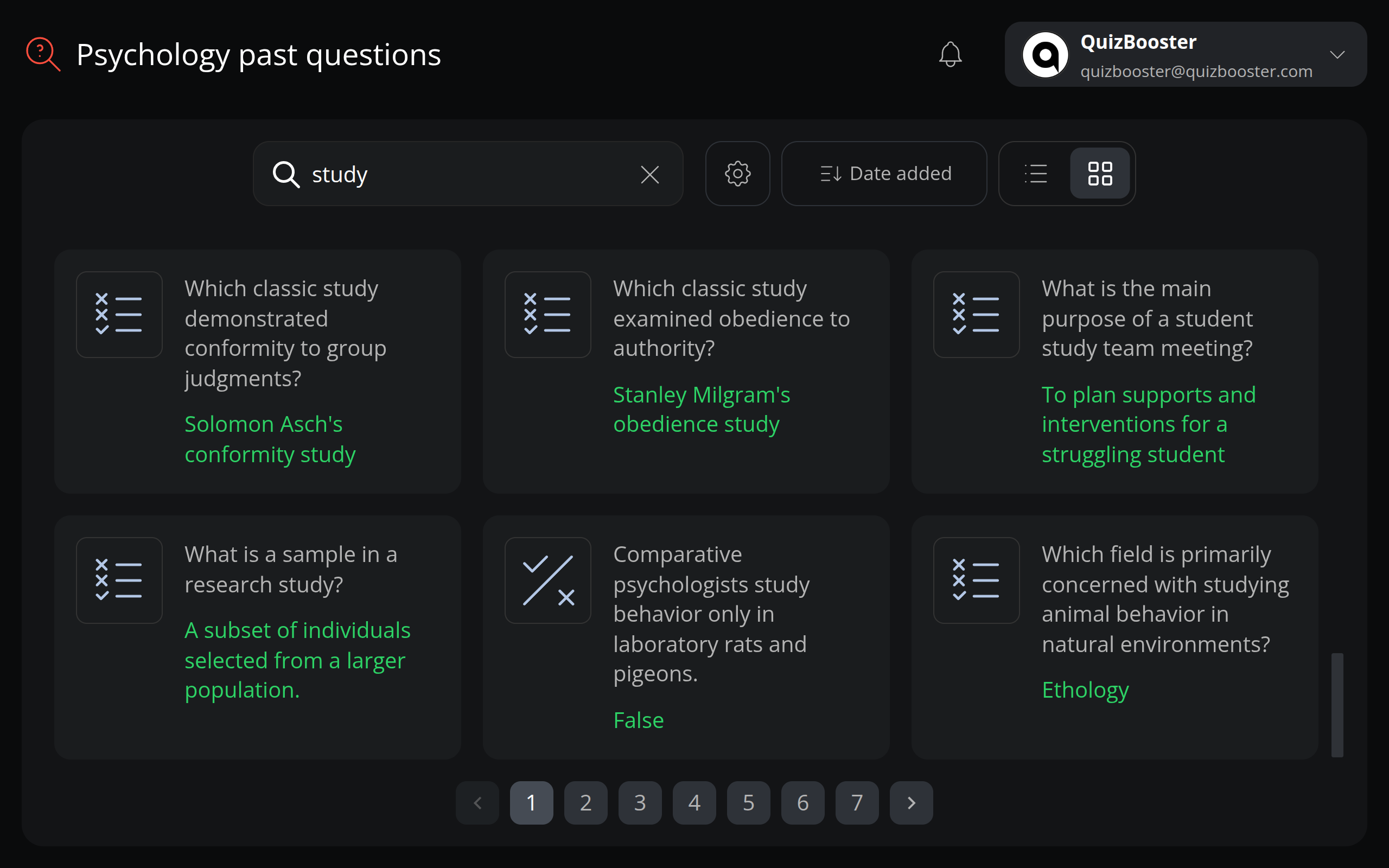1389x868 pixels.
Task: Click true/false icon on comparative psychologists card
Action: click(548, 580)
